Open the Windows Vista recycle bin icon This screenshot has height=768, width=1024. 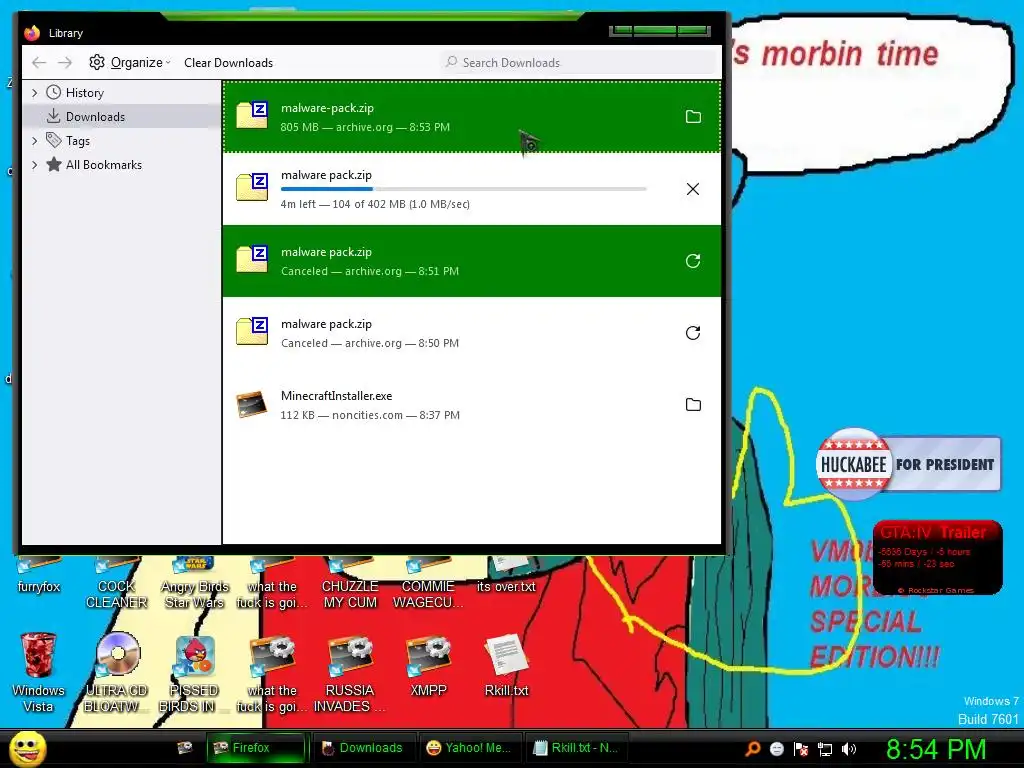(39, 673)
